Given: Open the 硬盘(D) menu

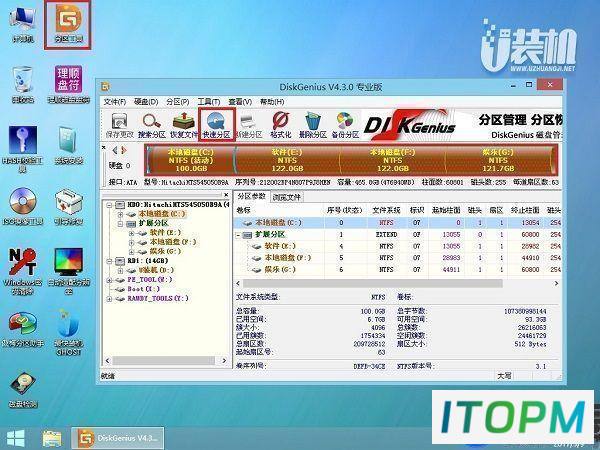Looking at the screenshot, I should (x=146, y=102).
